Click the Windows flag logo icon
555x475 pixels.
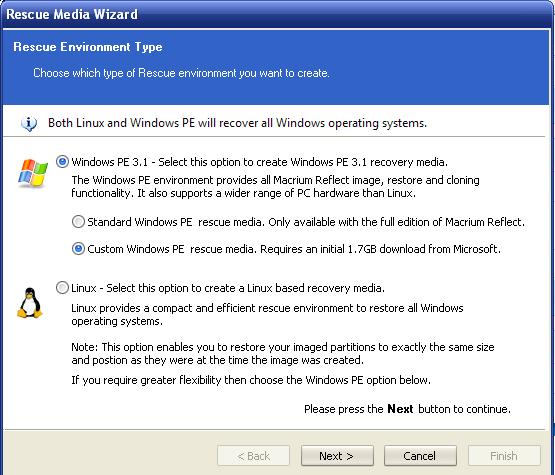pyautogui.click(x=33, y=173)
